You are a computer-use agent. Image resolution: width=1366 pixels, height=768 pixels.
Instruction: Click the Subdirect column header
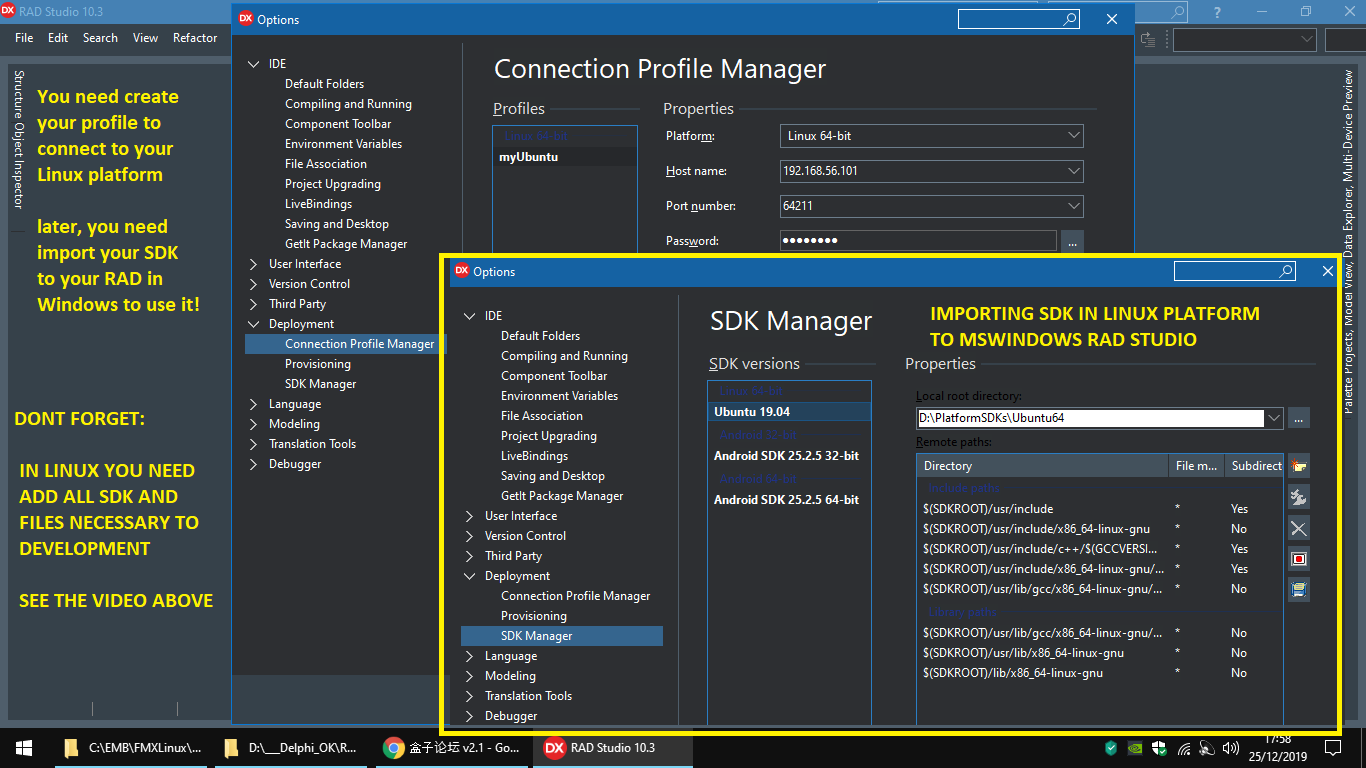point(1254,466)
